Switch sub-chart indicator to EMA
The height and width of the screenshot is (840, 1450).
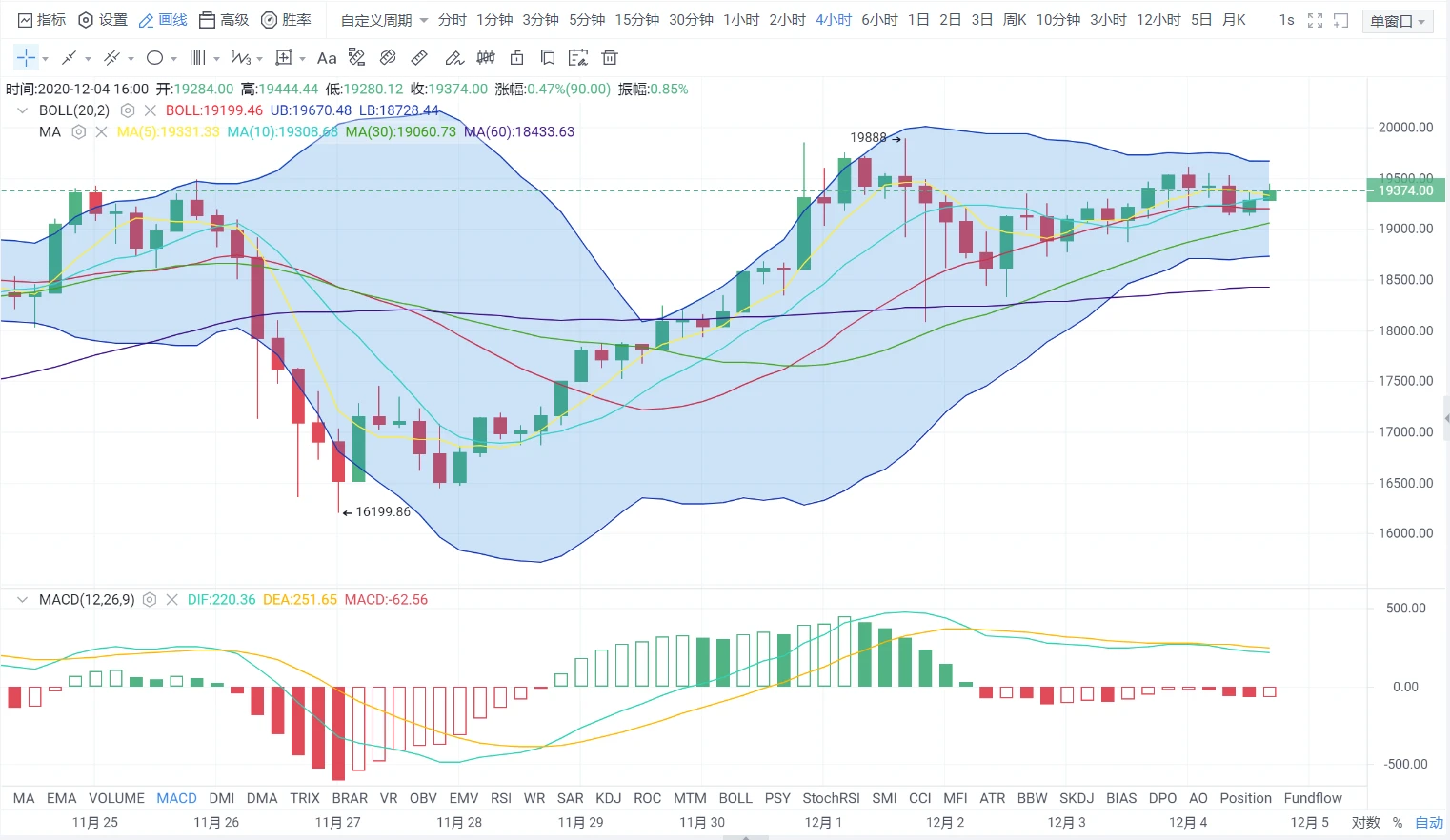[61, 798]
